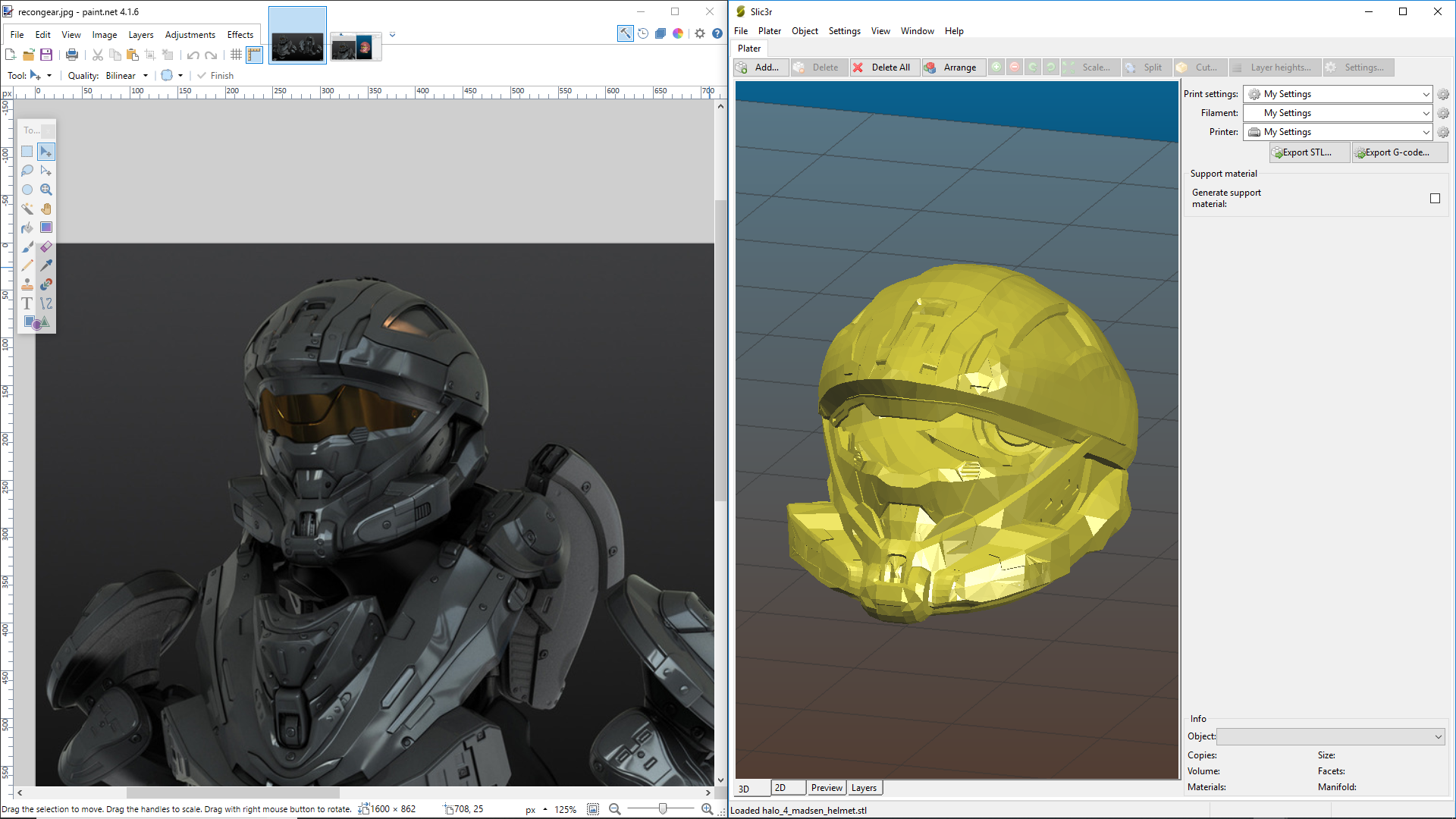The image size is (1456, 819).
Task: Click the zoom out magnifier in status bar
Action: [615, 809]
